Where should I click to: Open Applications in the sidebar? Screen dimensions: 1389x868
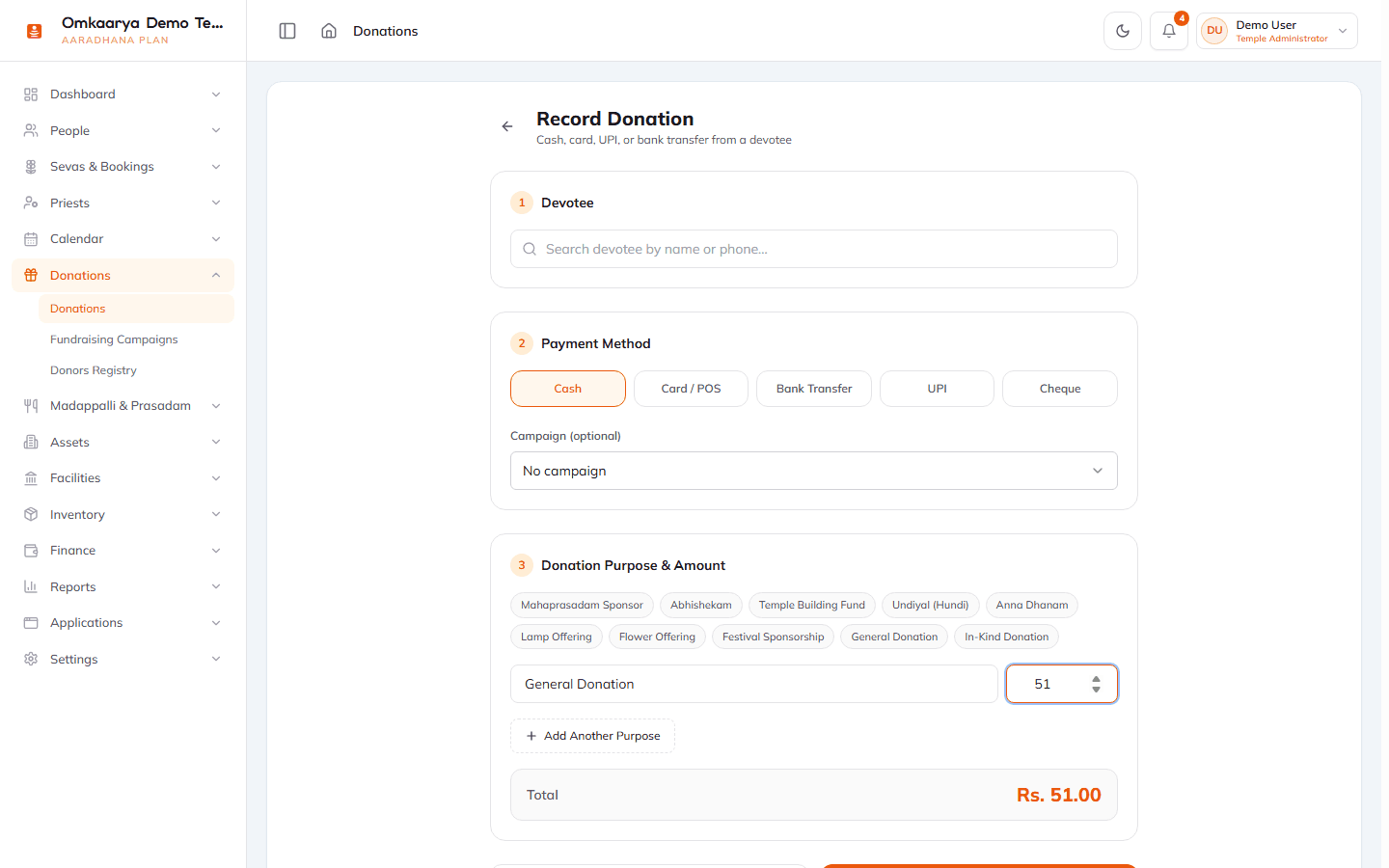(x=123, y=623)
